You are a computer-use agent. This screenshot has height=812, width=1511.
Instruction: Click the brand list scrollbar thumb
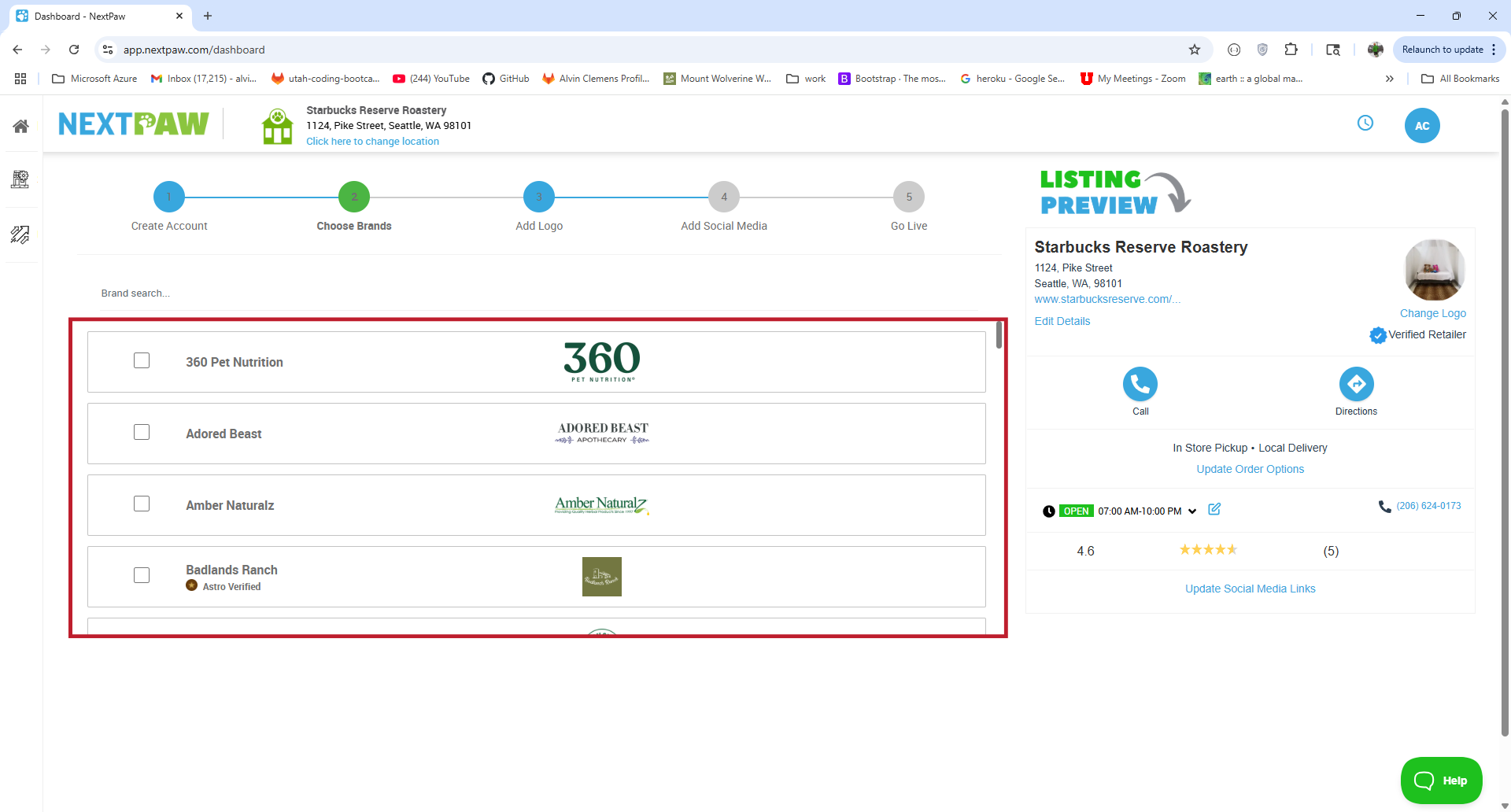[x=999, y=334]
